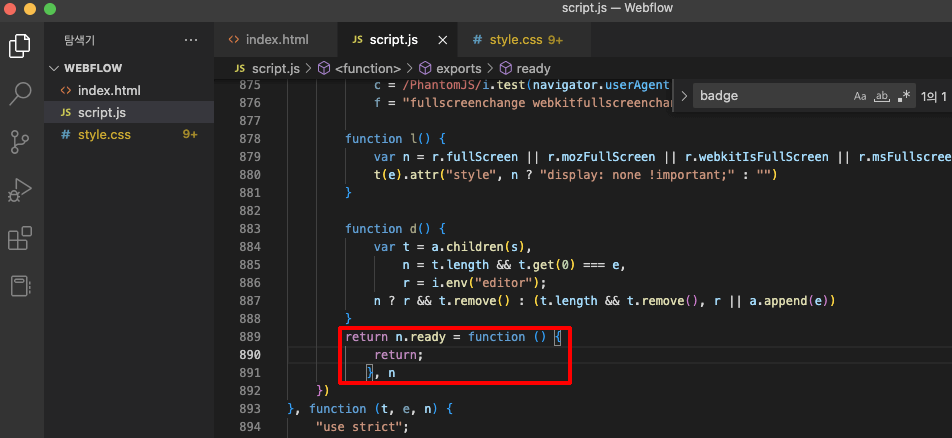Image resolution: width=952 pixels, height=438 pixels.
Task: Open the Source Control view
Action: pyautogui.click(x=20, y=142)
